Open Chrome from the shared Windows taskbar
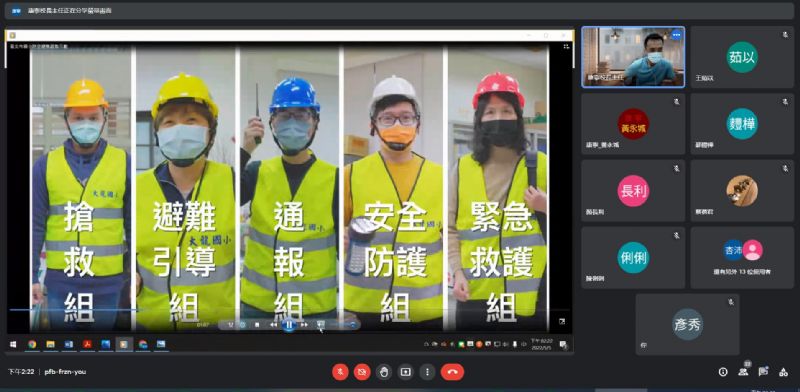The height and width of the screenshot is (392, 800). coord(32,345)
